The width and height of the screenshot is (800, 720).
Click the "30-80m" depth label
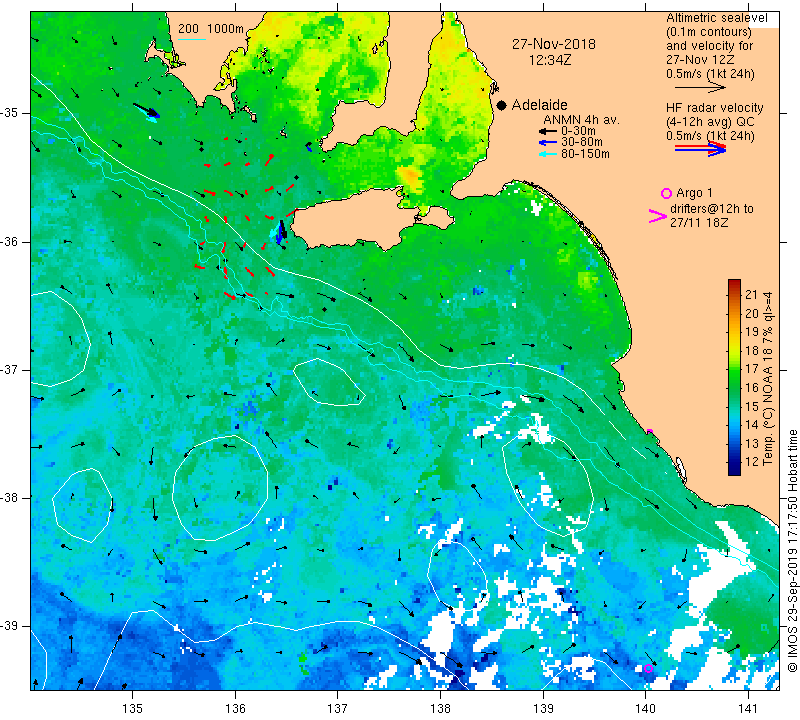tap(582, 142)
